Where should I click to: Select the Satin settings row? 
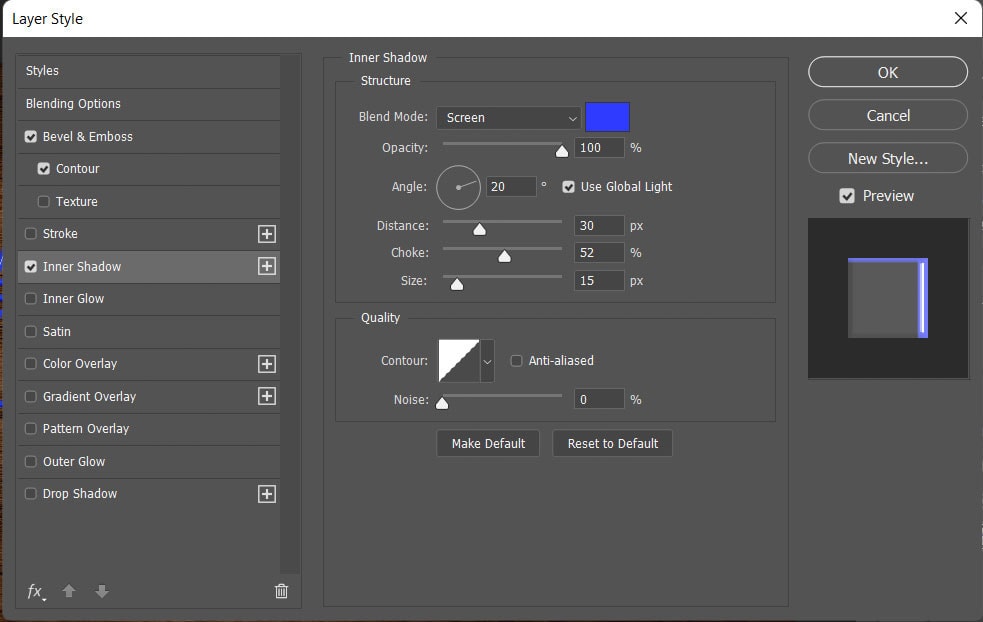tap(149, 331)
